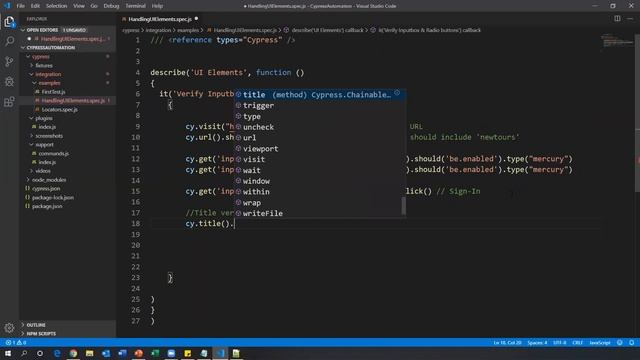Open the Windows Start menu

8,353
